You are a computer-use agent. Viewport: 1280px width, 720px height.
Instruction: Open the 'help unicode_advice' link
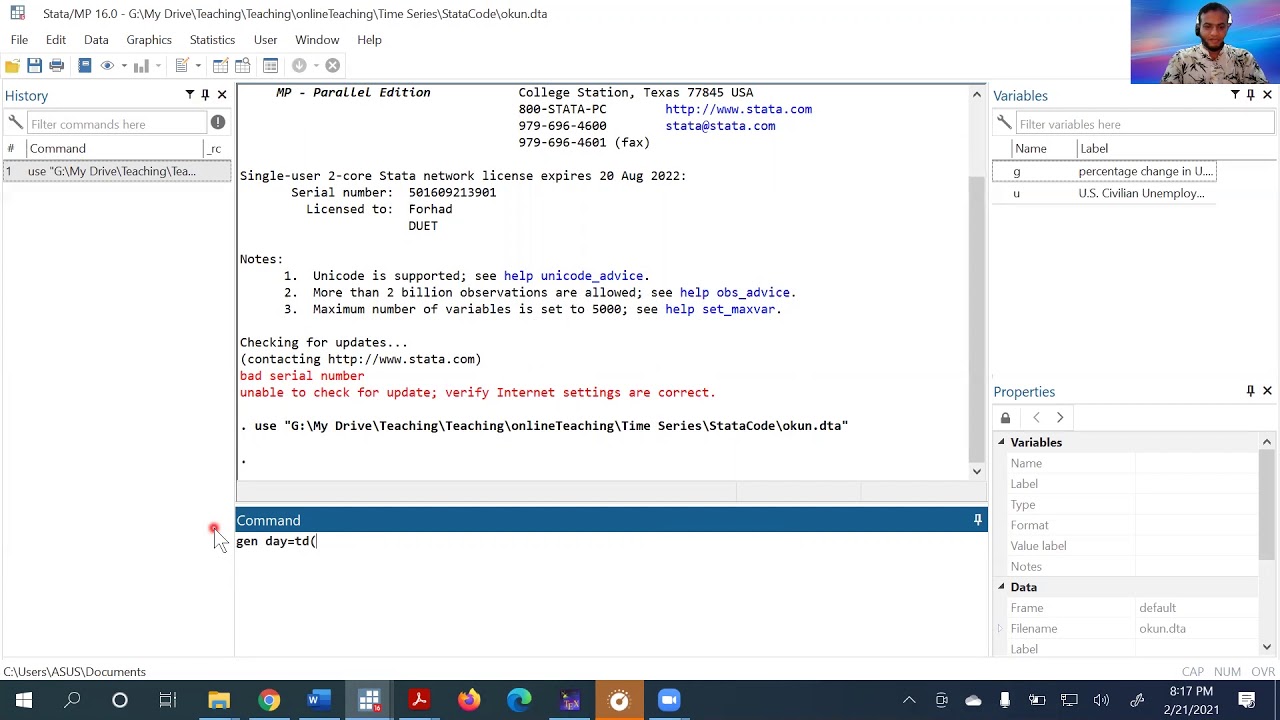tap(573, 276)
